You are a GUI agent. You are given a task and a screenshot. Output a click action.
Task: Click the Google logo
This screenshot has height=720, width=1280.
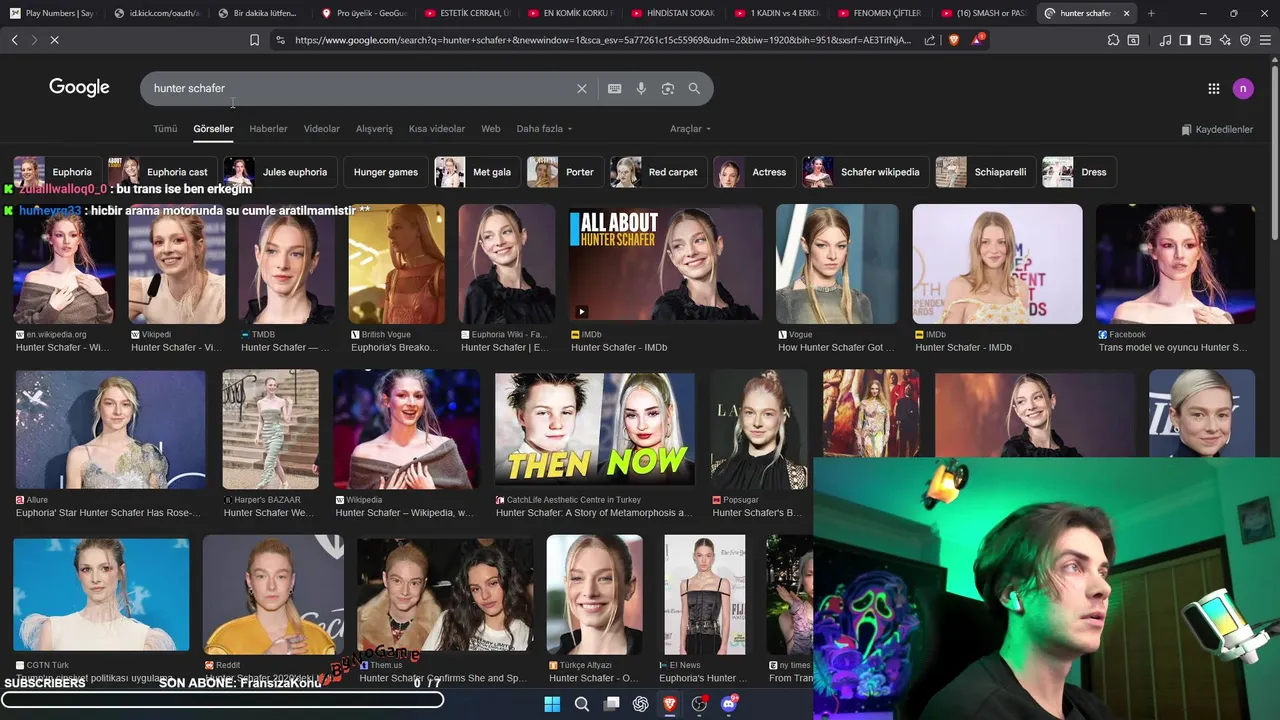coord(79,88)
